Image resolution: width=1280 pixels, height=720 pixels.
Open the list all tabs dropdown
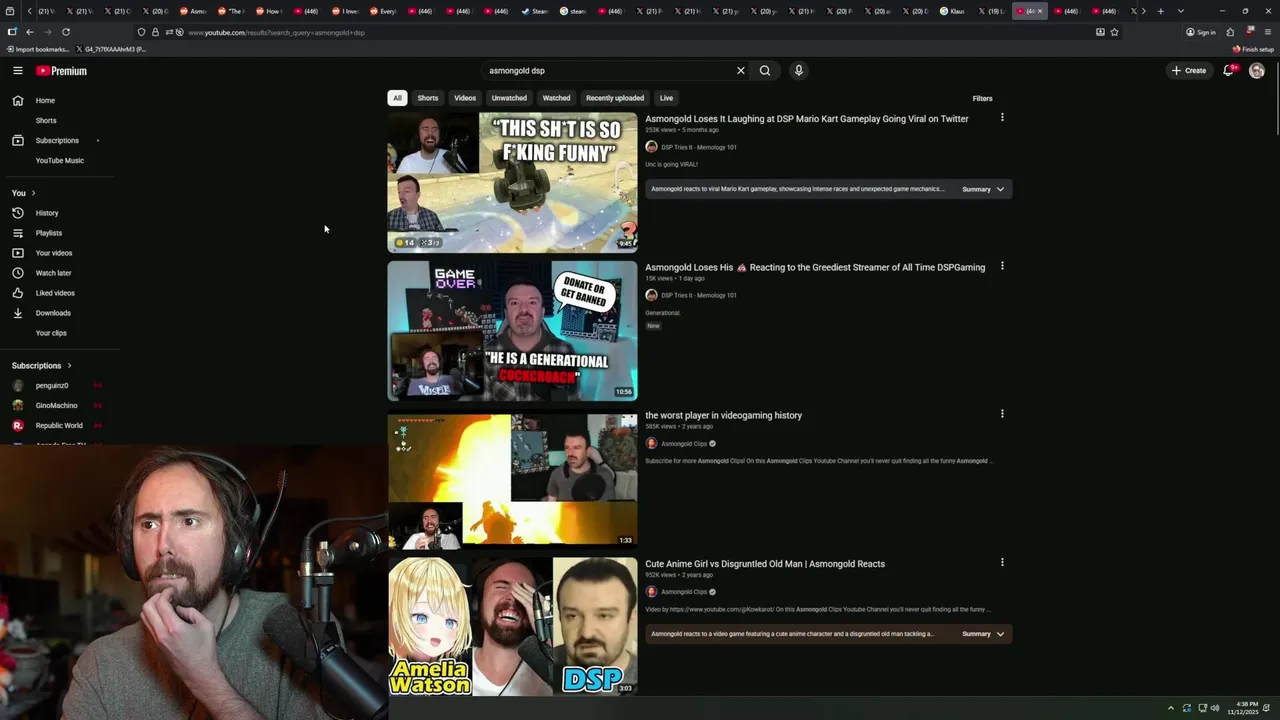[x=1181, y=11]
